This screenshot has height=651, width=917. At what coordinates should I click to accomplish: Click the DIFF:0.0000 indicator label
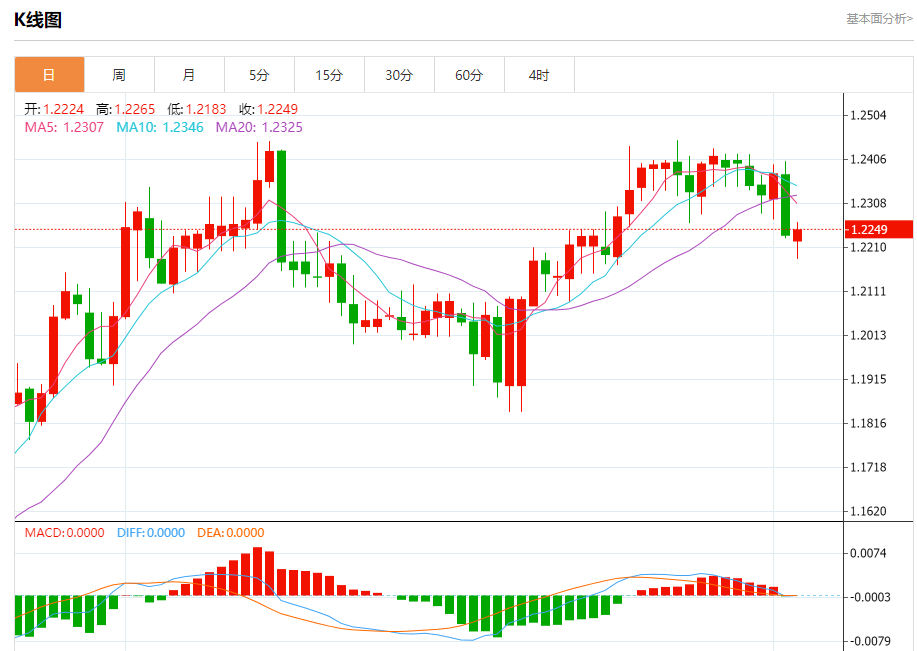(151, 533)
